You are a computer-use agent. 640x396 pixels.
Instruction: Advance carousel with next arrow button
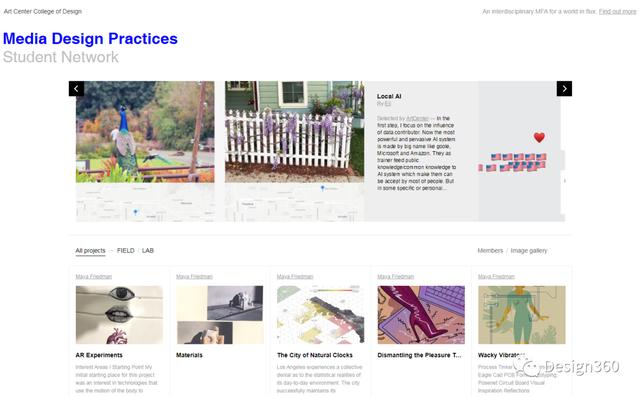point(564,89)
